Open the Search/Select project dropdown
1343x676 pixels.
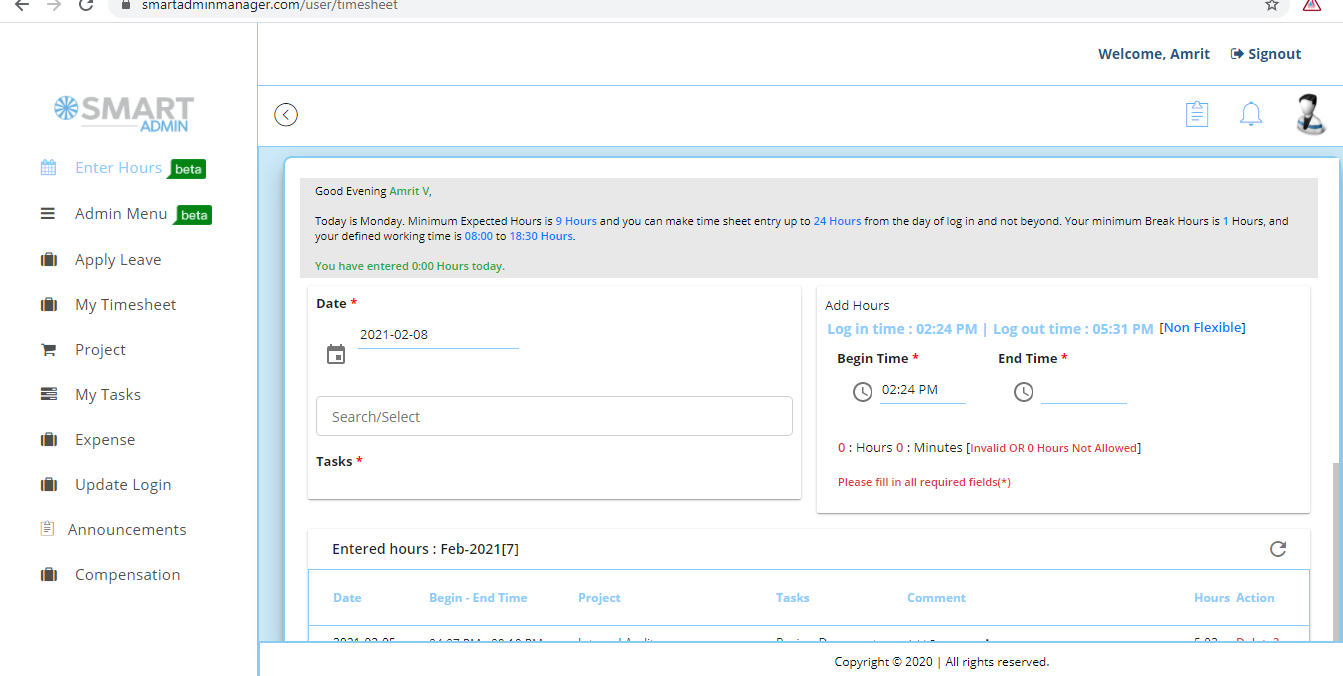coord(554,415)
